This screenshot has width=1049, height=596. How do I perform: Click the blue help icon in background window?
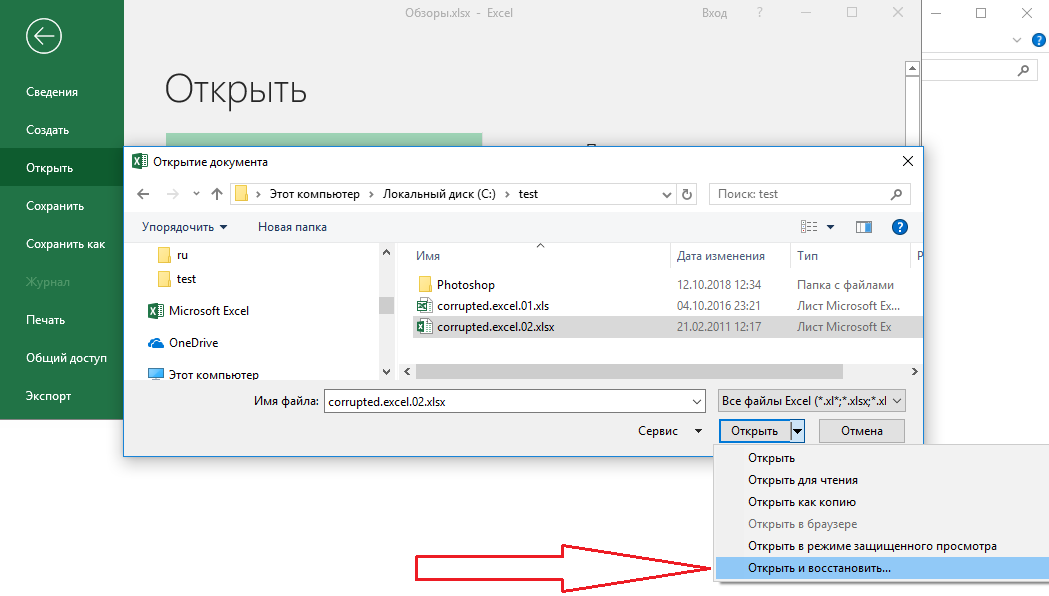(1039, 40)
